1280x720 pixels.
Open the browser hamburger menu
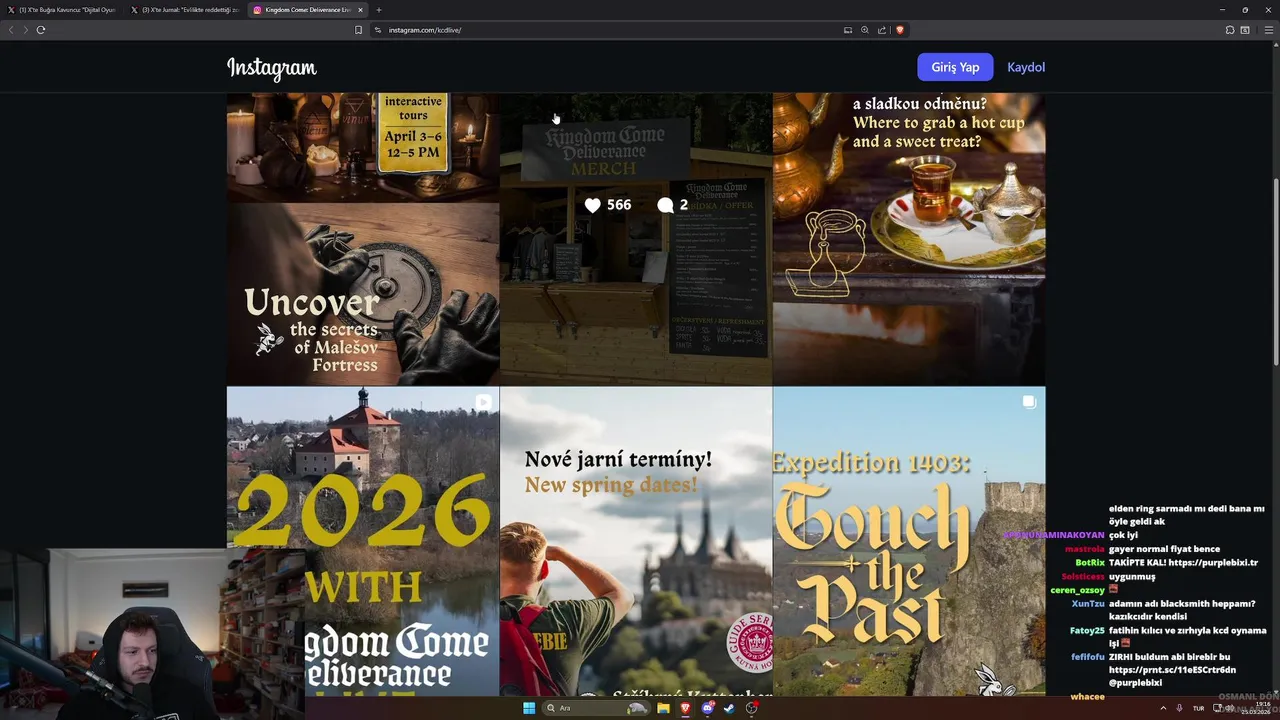coord(1267,30)
